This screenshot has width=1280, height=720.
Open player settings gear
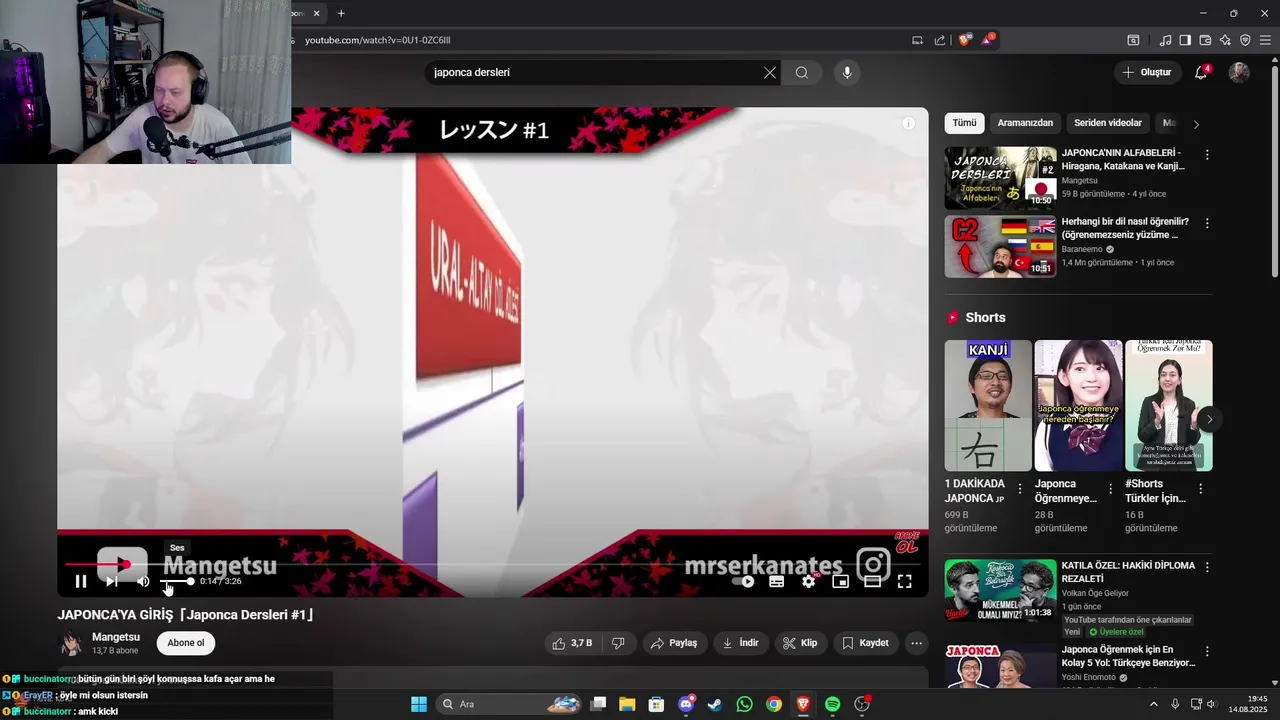(809, 581)
